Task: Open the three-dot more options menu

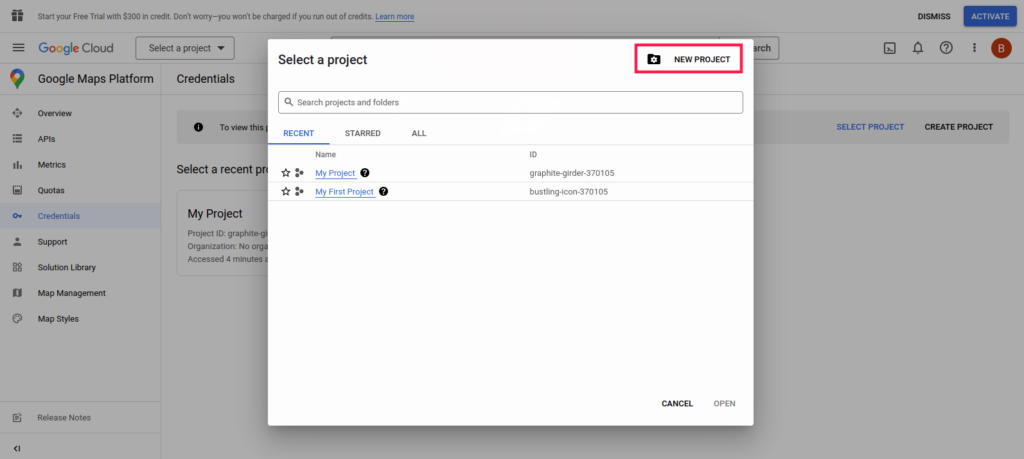Action: click(974, 48)
